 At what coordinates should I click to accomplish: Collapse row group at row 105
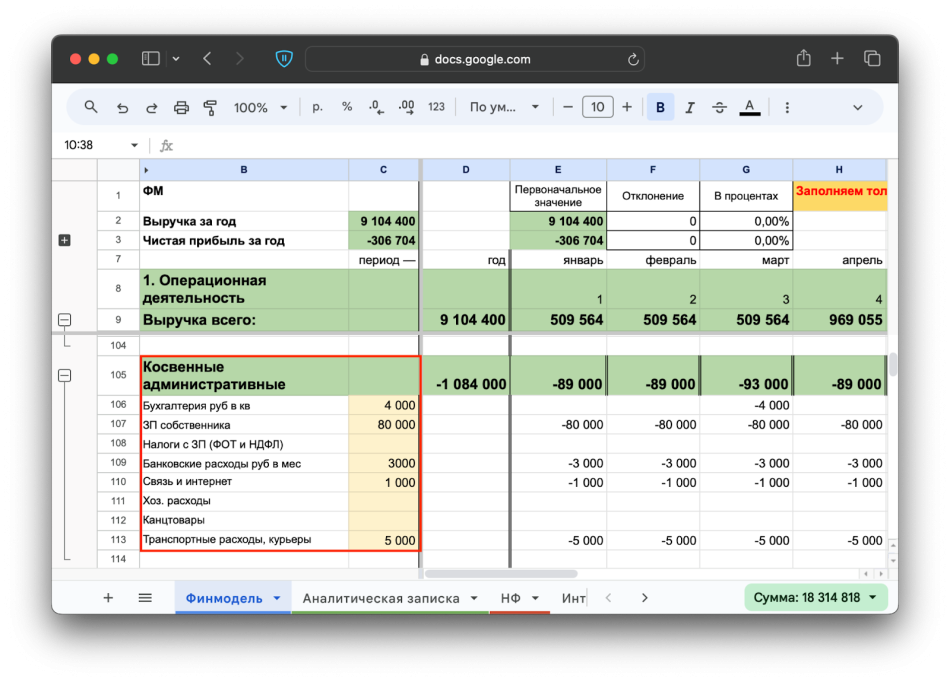point(65,376)
